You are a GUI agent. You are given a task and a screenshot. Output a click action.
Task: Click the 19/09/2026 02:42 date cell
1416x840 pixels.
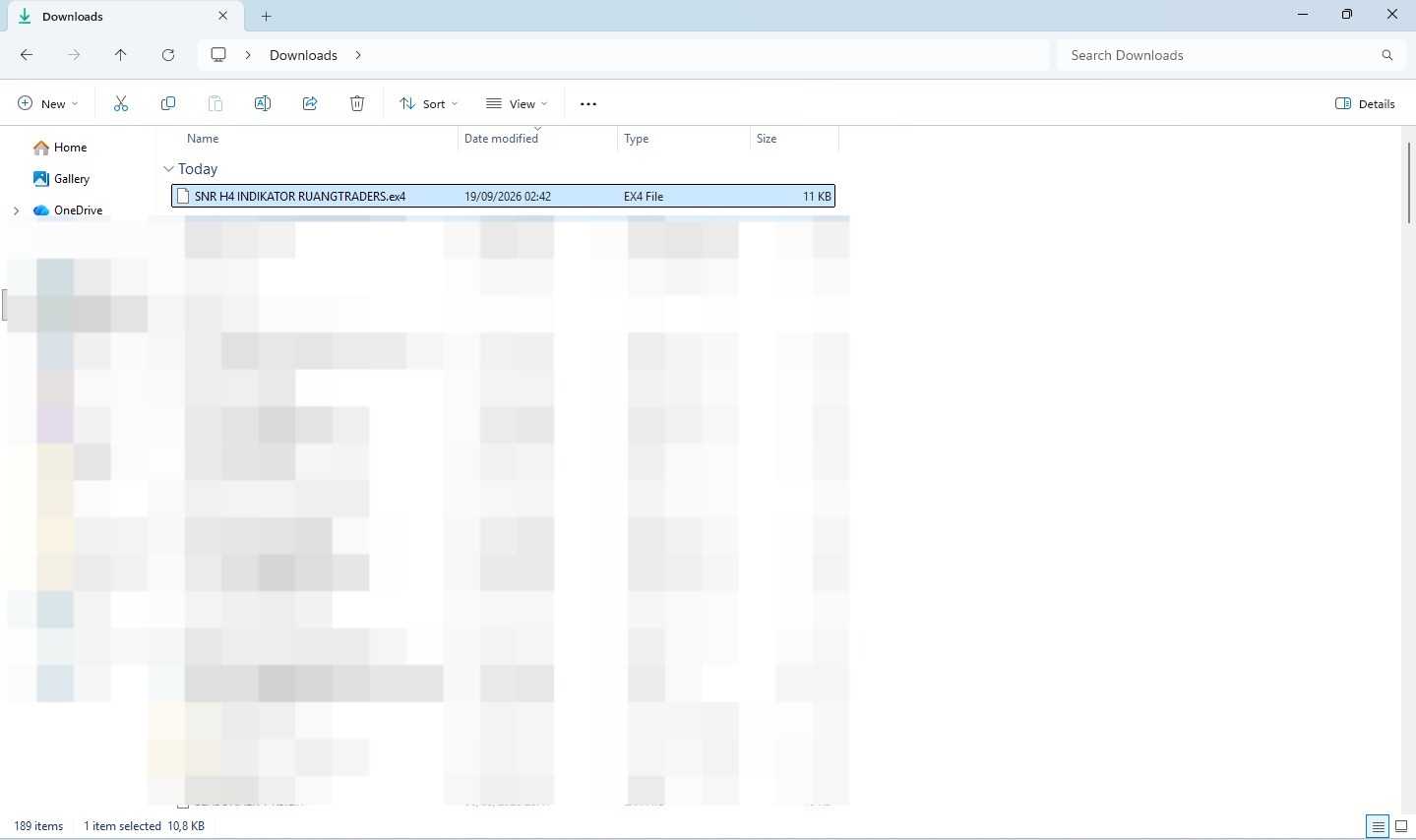point(508,196)
